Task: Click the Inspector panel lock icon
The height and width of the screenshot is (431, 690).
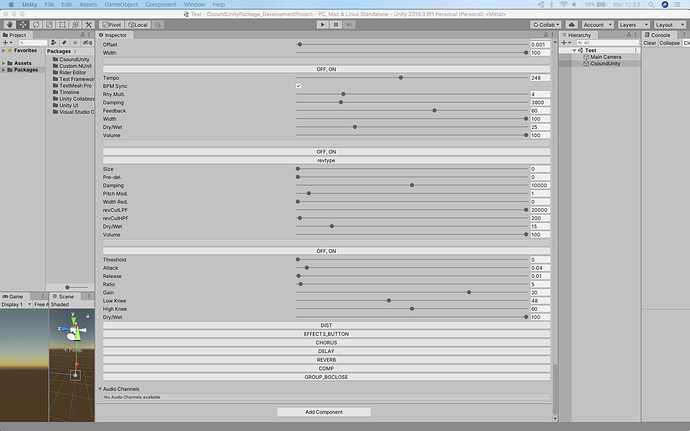Action: [x=546, y=34]
